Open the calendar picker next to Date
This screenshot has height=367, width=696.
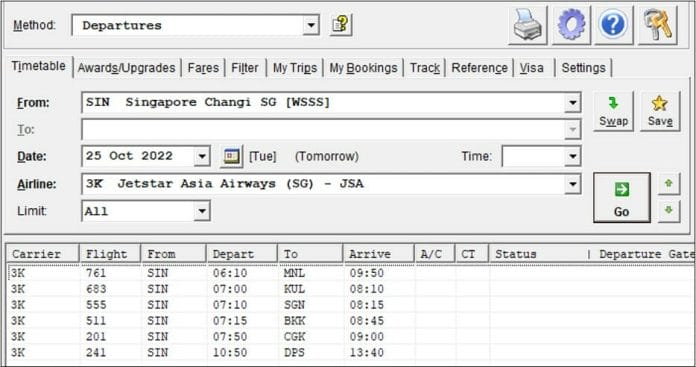(x=231, y=156)
